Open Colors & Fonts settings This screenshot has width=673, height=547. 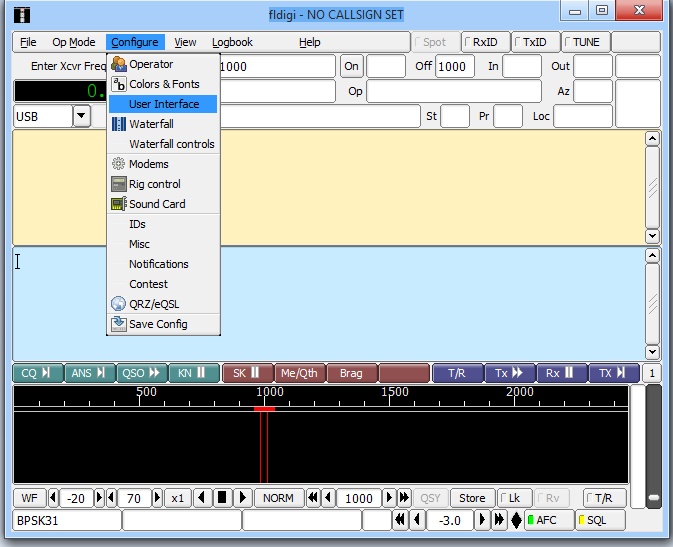[x=163, y=84]
